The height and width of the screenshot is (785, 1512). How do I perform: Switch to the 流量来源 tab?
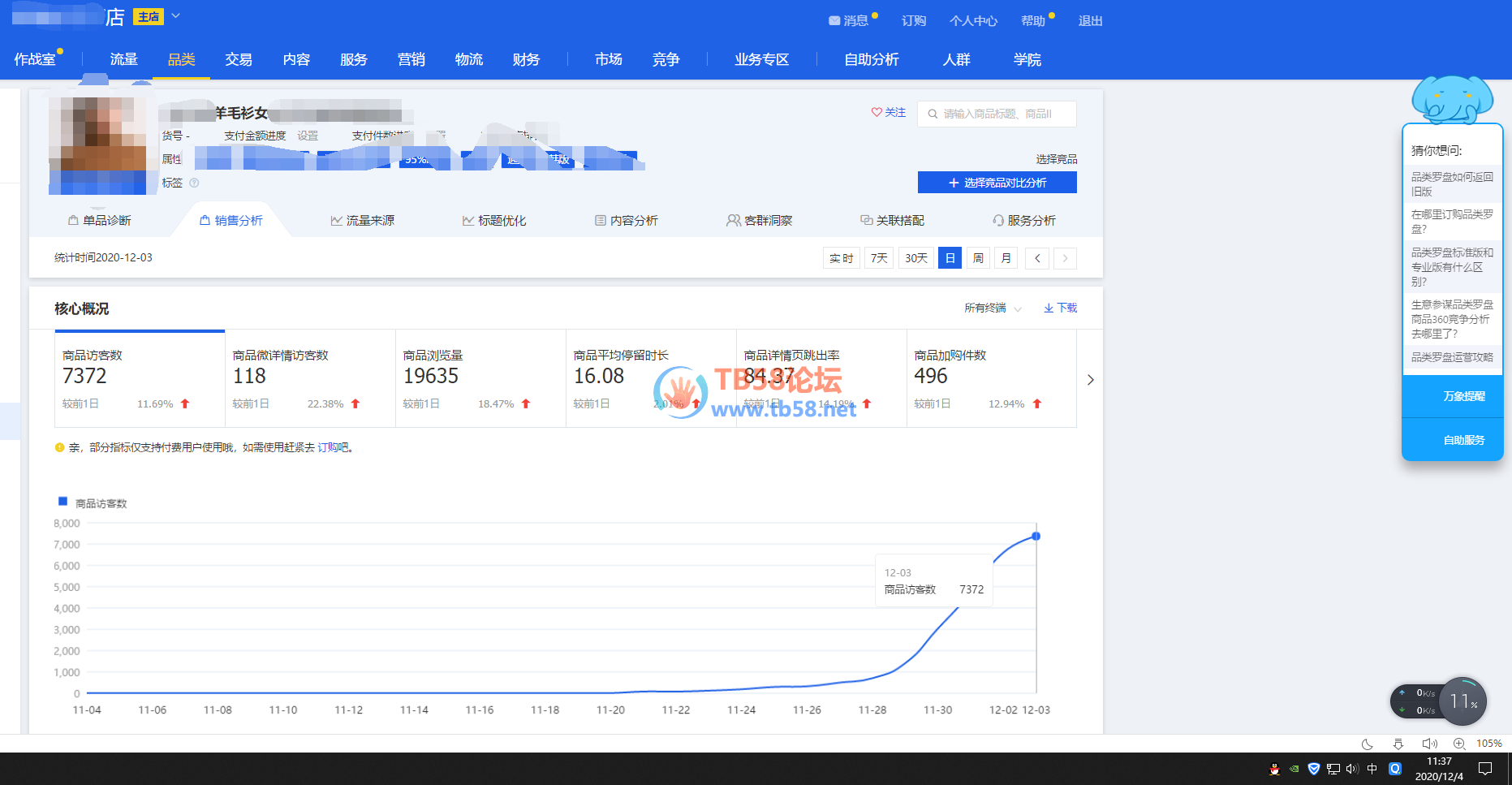point(363,221)
